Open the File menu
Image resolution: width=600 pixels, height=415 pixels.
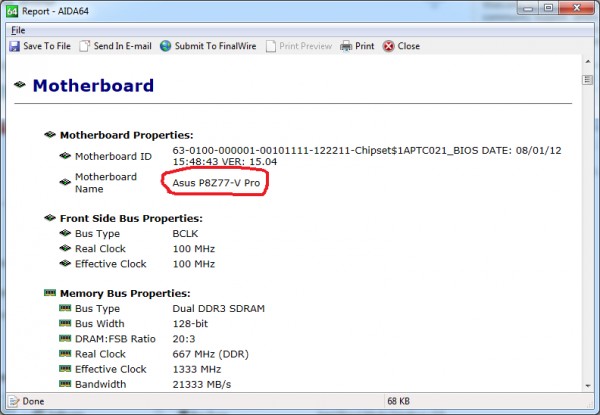point(18,30)
